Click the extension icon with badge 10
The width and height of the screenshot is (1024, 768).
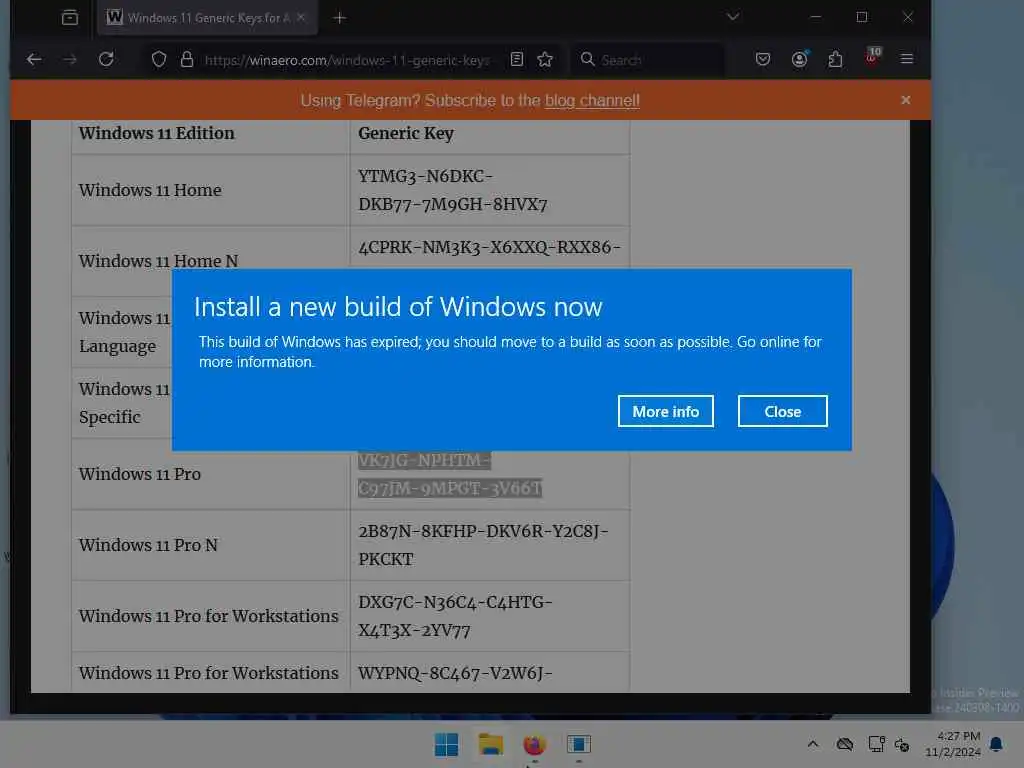click(x=872, y=56)
